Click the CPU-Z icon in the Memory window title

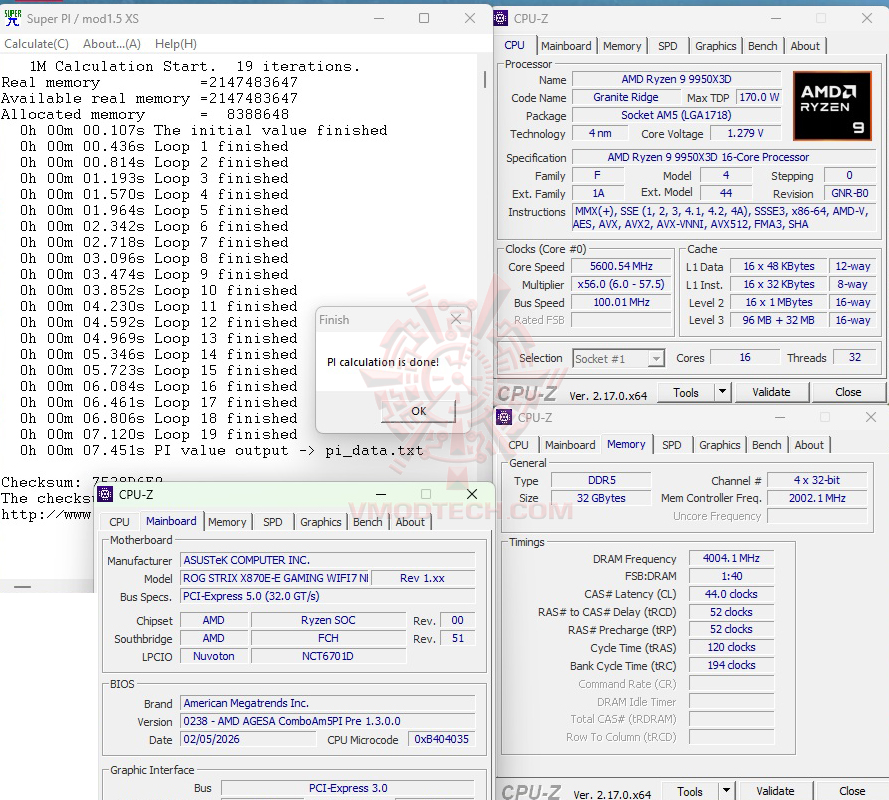503,417
